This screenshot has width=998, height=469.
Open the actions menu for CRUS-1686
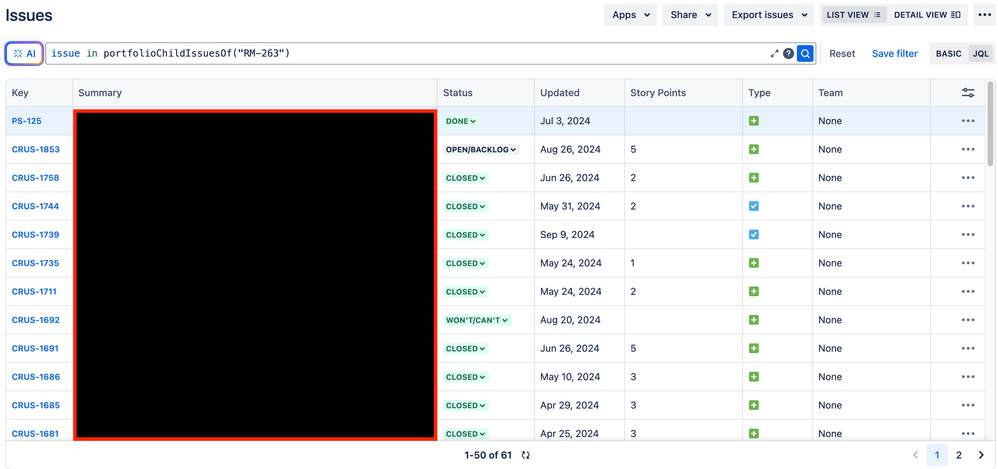click(x=968, y=377)
